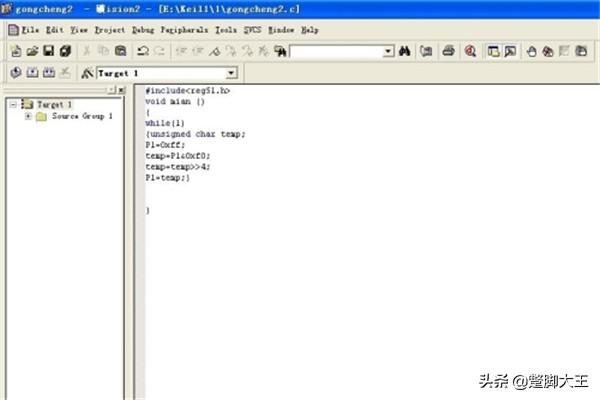This screenshot has height=400, width=600.
Task: Open the Help menu
Action: [310, 30]
